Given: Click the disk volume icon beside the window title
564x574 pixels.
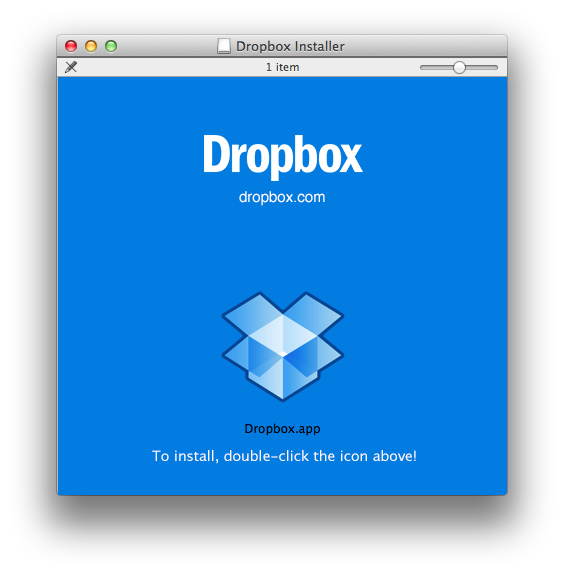Looking at the screenshot, I should tap(224, 46).
